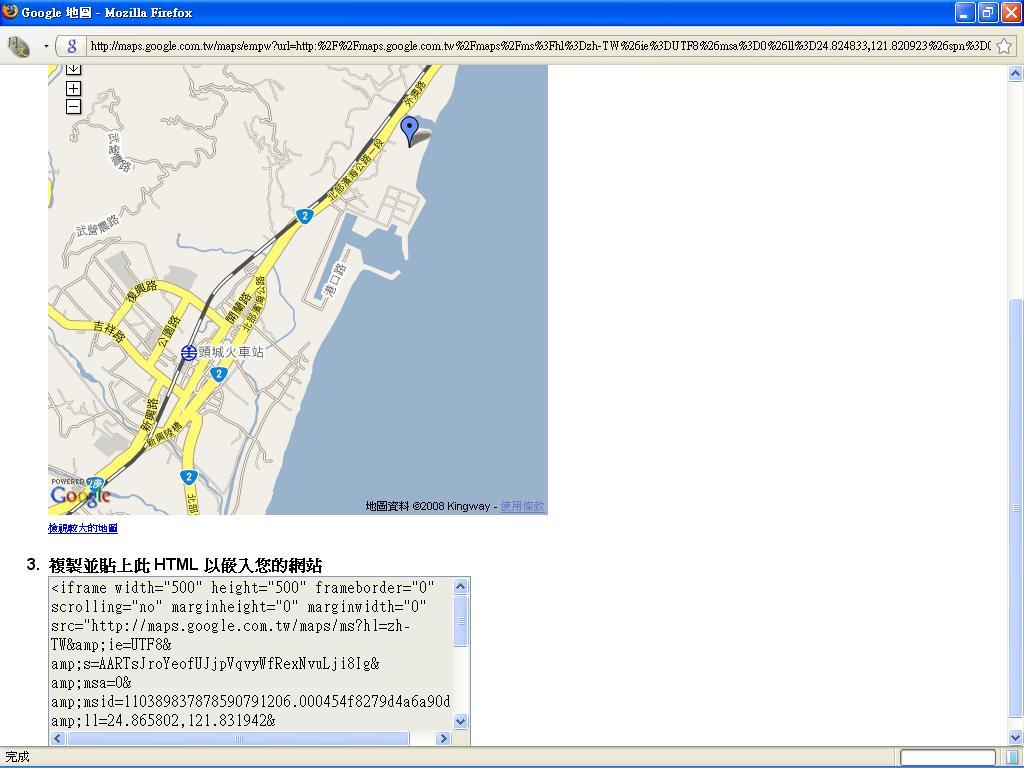
Task: Minimize the Firefox window
Action: (965, 12)
